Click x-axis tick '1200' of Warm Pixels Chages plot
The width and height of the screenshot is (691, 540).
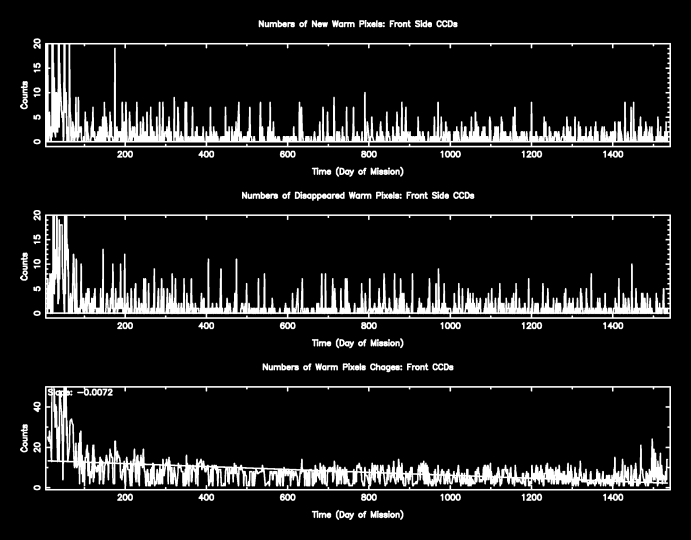(531, 497)
